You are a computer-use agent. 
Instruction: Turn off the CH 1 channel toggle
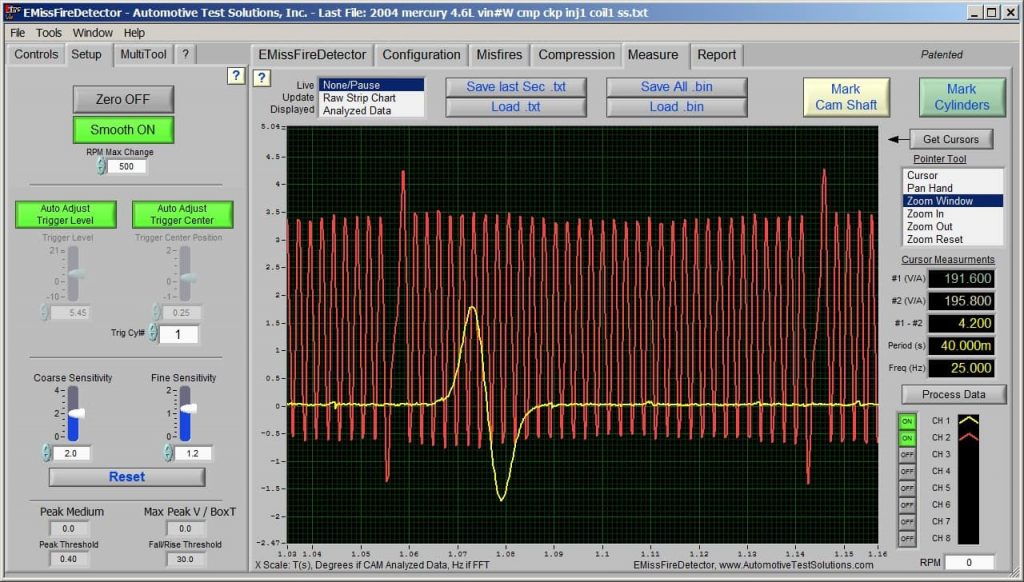pos(907,422)
